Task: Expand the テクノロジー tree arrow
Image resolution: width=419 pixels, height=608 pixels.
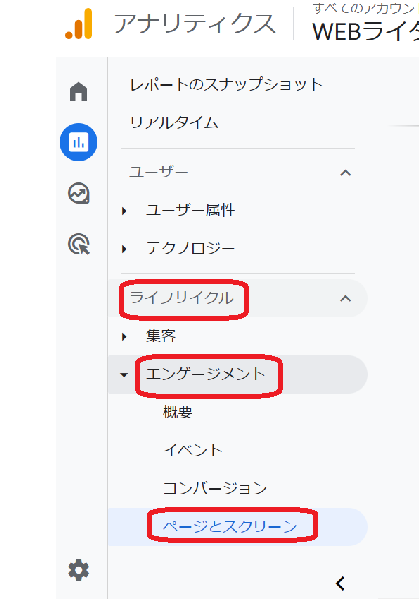Action: 124,249
